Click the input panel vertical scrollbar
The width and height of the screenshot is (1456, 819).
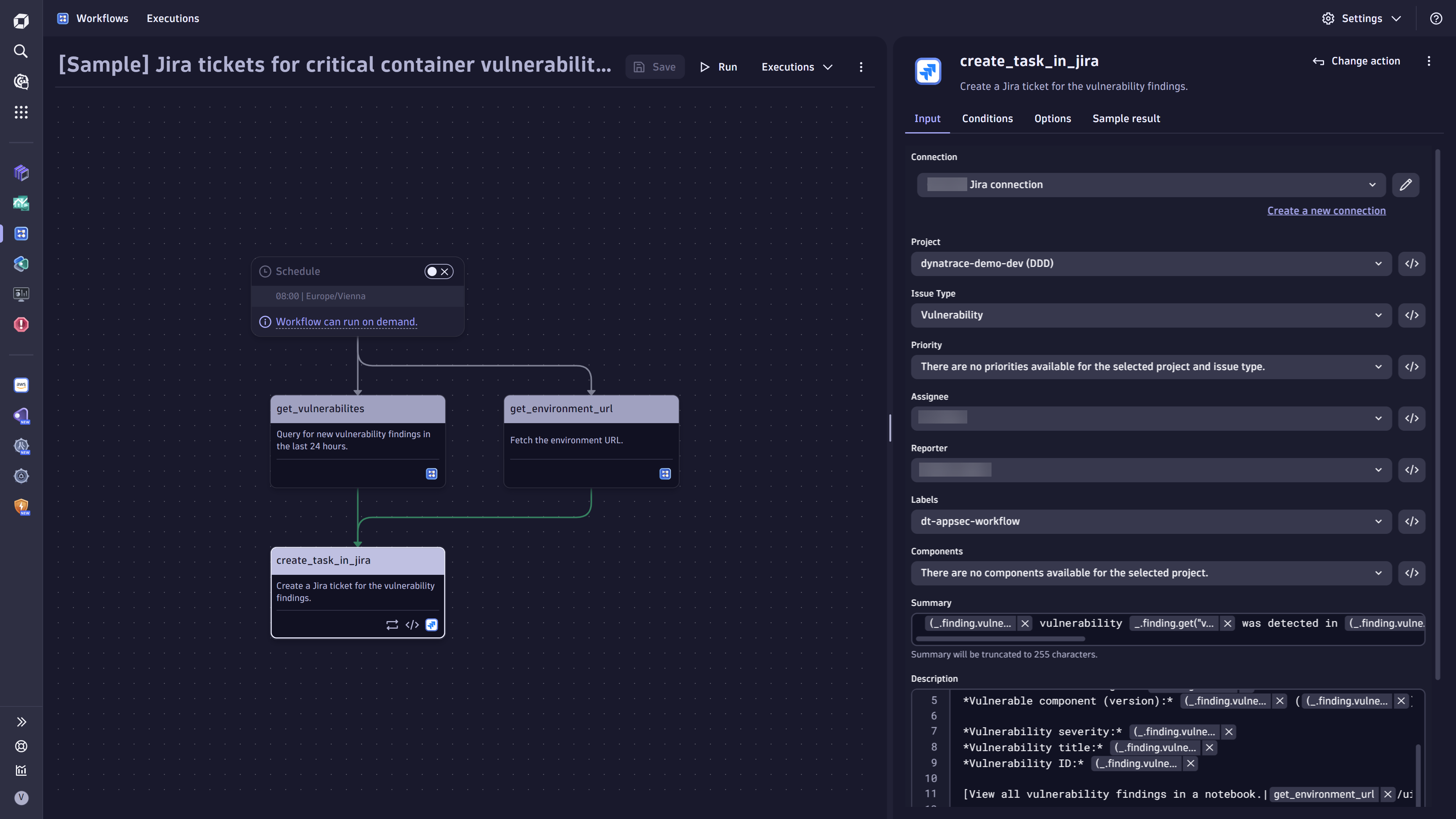coord(1437,414)
